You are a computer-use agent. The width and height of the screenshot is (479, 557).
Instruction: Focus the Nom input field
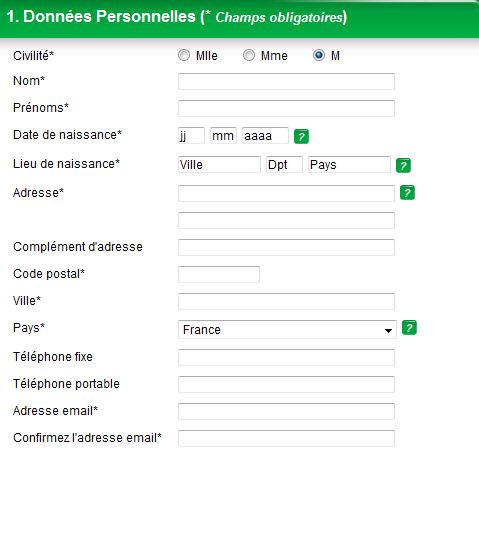pos(286,81)
